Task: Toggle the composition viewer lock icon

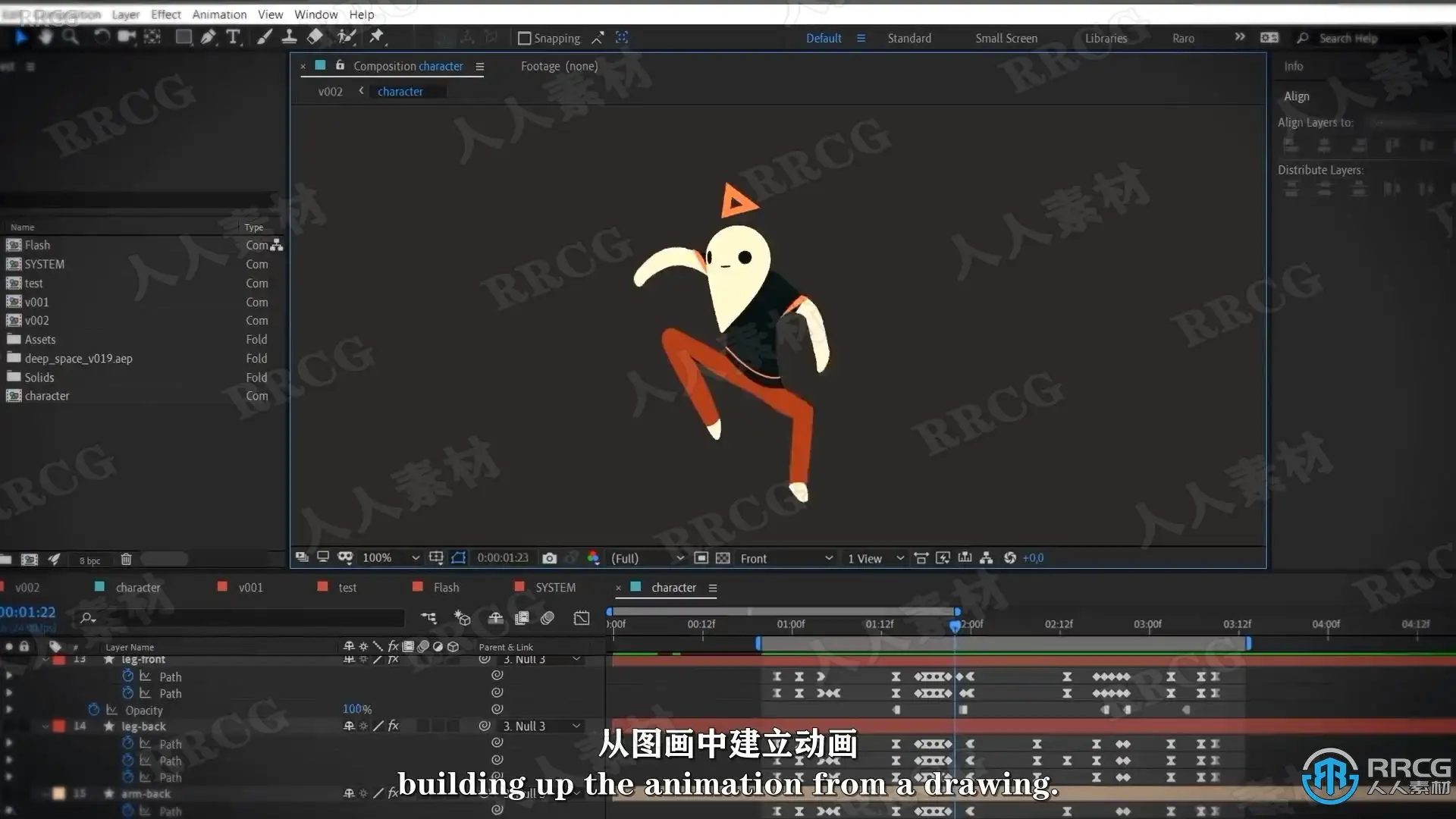Action: [x=340, y=66]
